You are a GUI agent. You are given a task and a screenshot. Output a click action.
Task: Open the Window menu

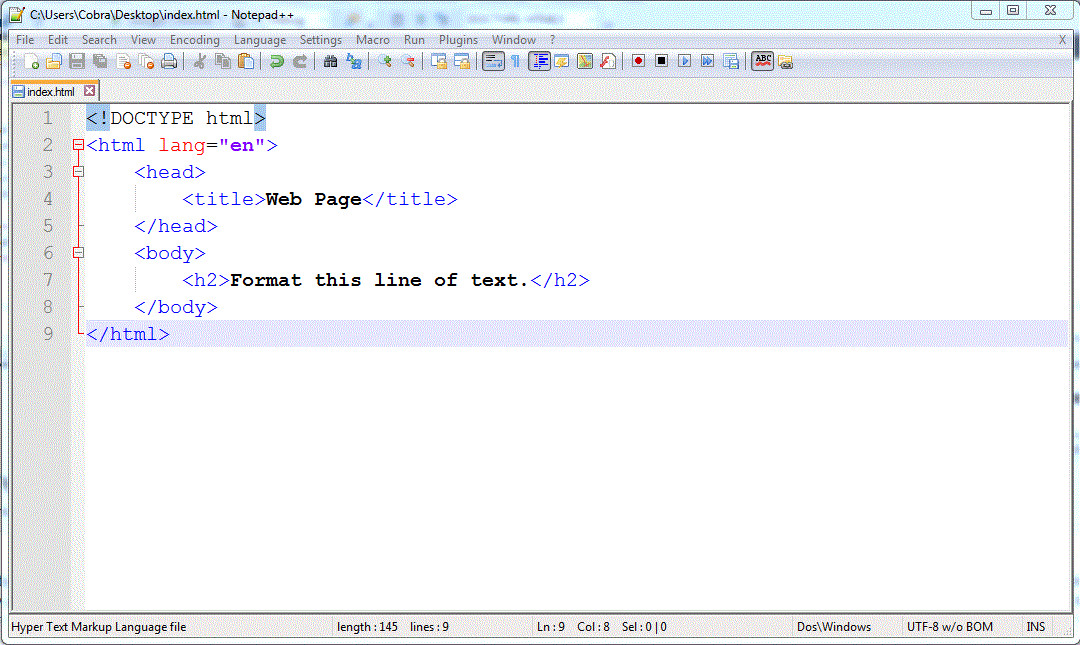tap(513, 40)
